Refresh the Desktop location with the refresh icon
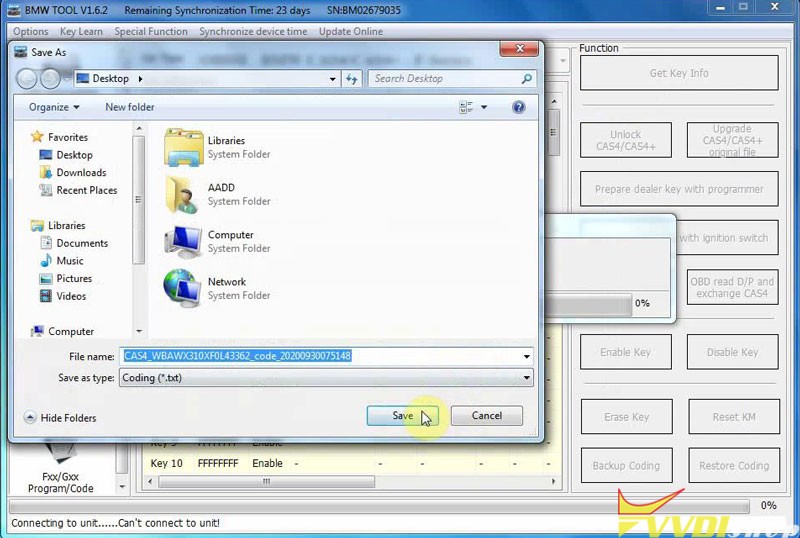 [x=352, y=79]
